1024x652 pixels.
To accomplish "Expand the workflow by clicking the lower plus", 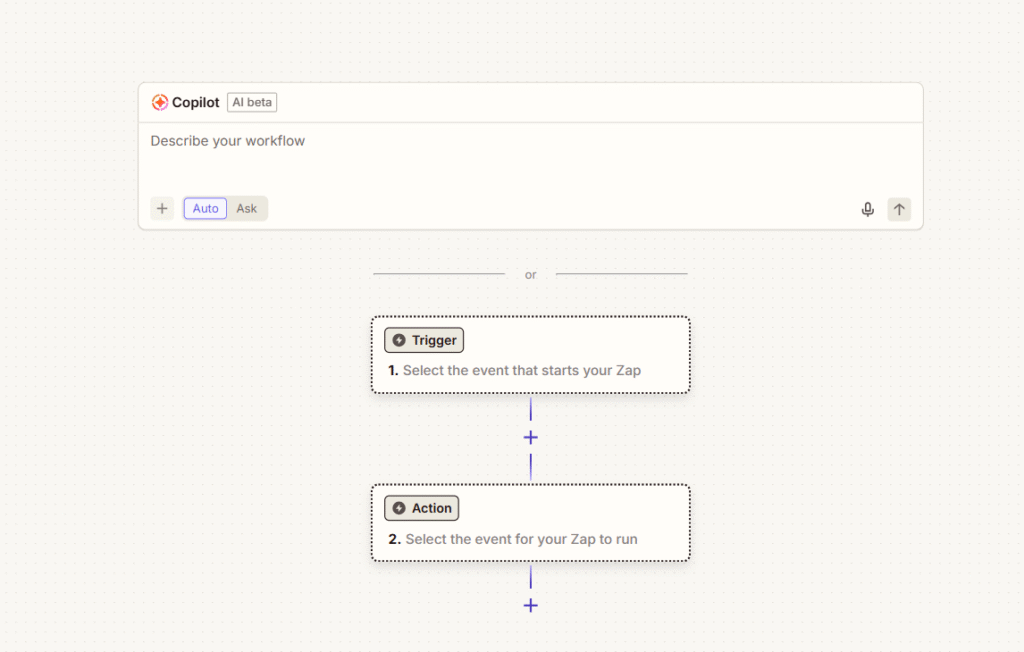I will click(x=530, y=605).
